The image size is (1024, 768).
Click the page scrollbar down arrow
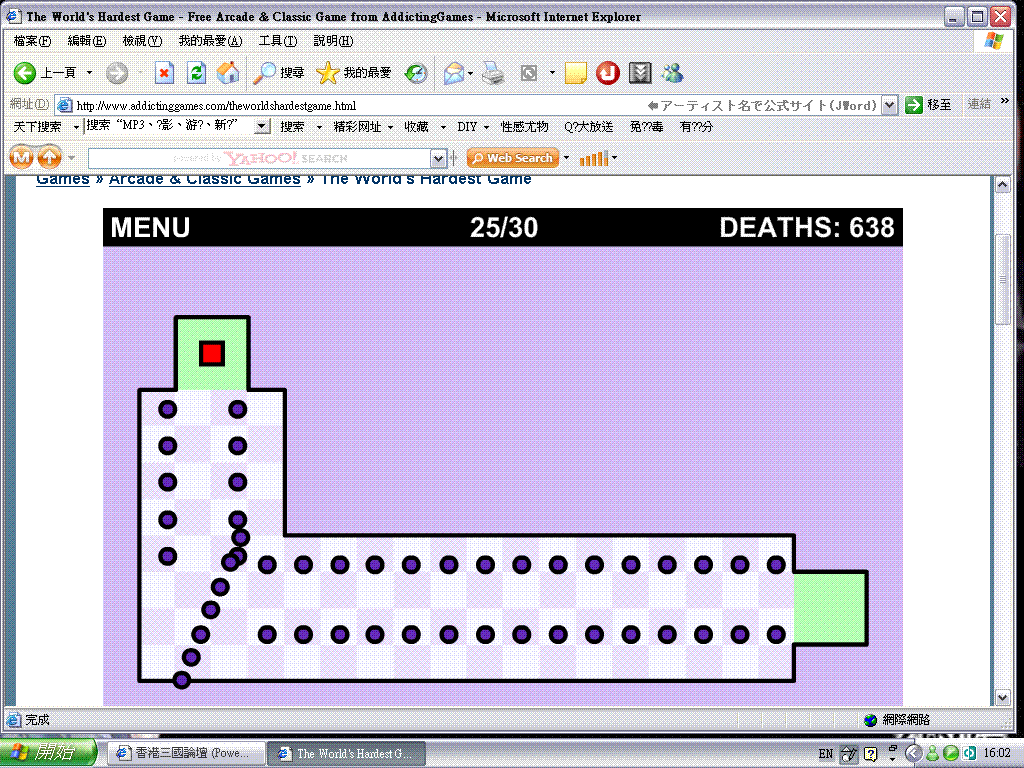click(1003, 697)
